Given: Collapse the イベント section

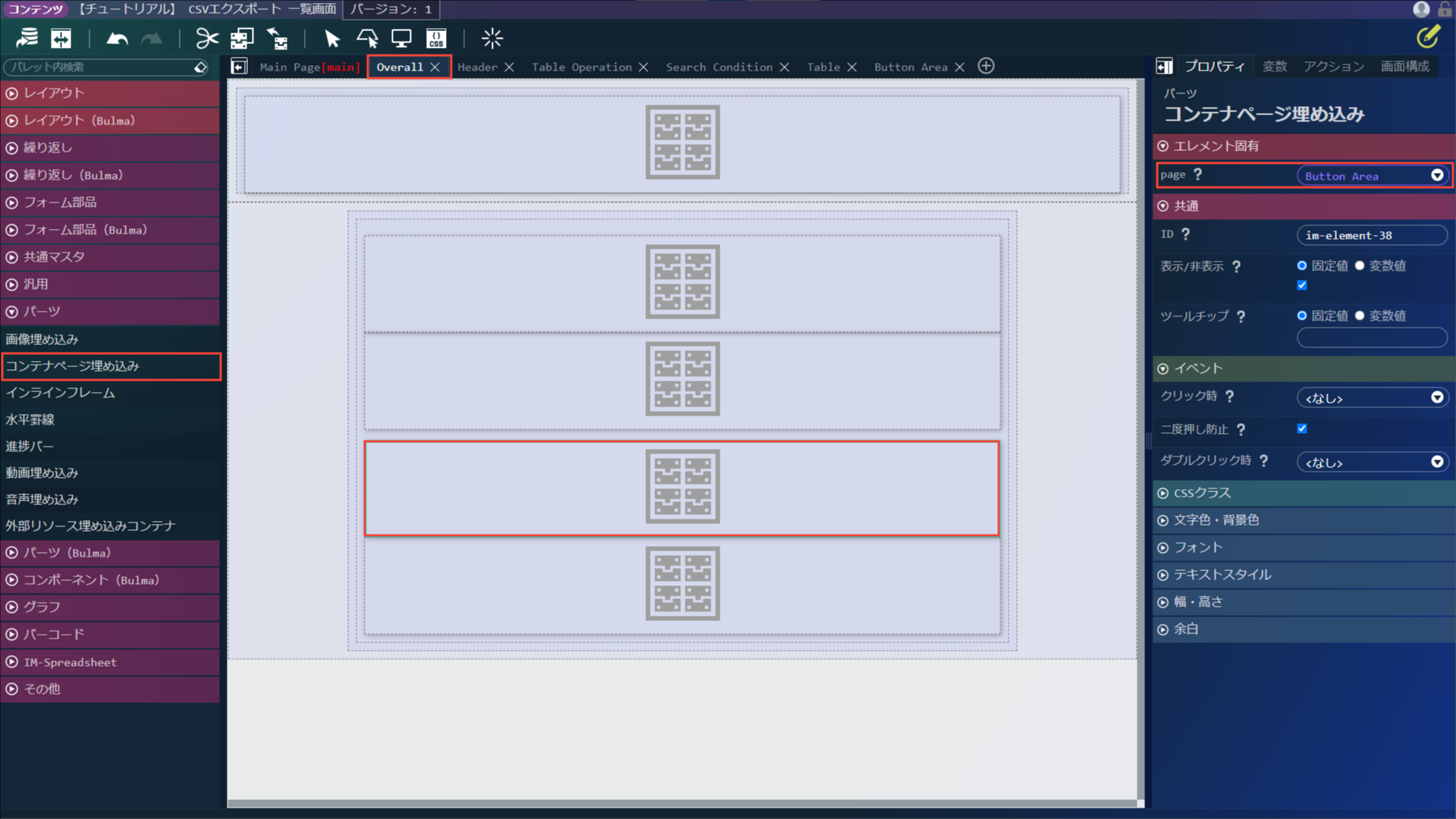Looking at the screenshot, I should tap(1304, 369).
